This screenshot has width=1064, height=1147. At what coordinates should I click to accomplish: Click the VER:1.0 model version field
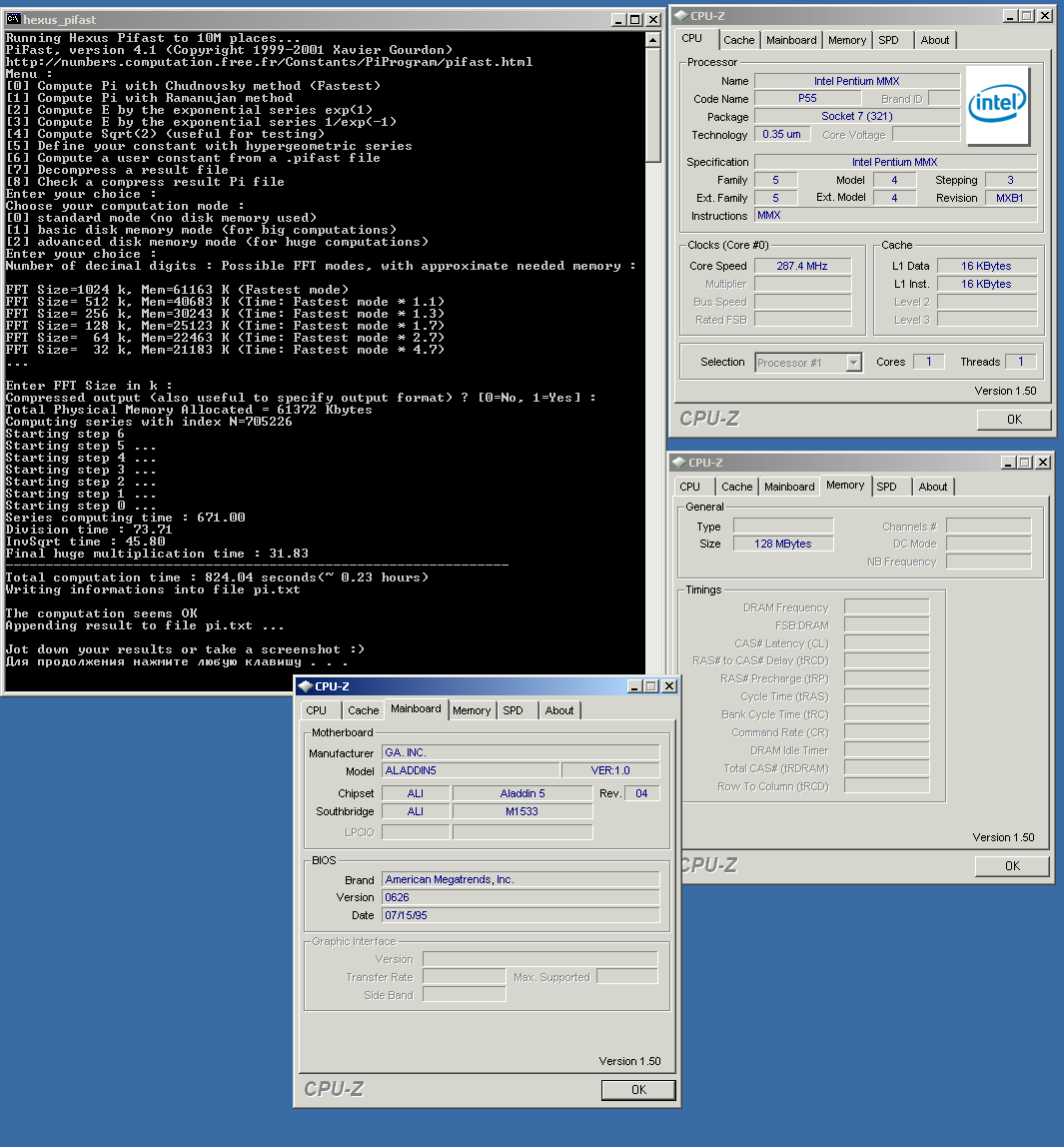610,770
